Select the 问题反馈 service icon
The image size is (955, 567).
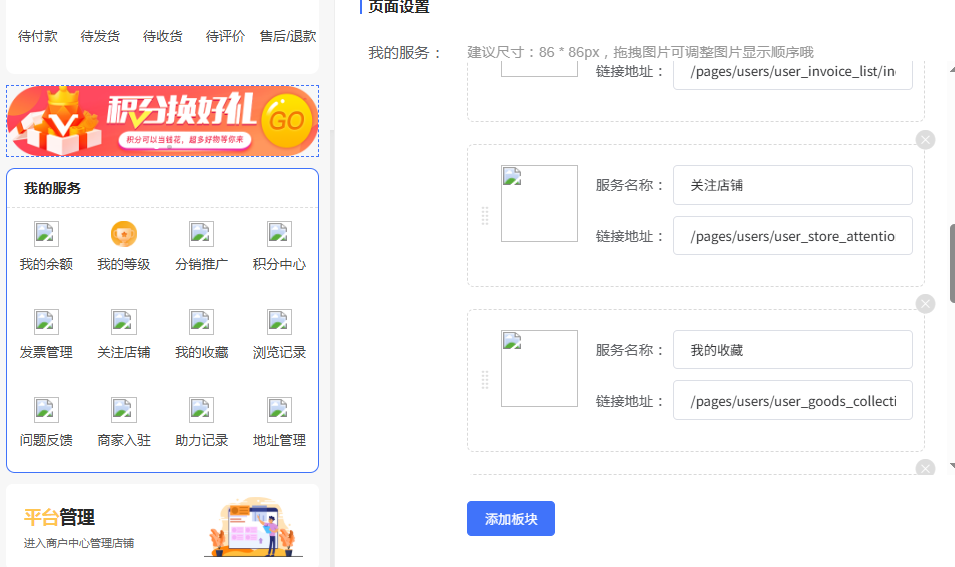[46, 410]
